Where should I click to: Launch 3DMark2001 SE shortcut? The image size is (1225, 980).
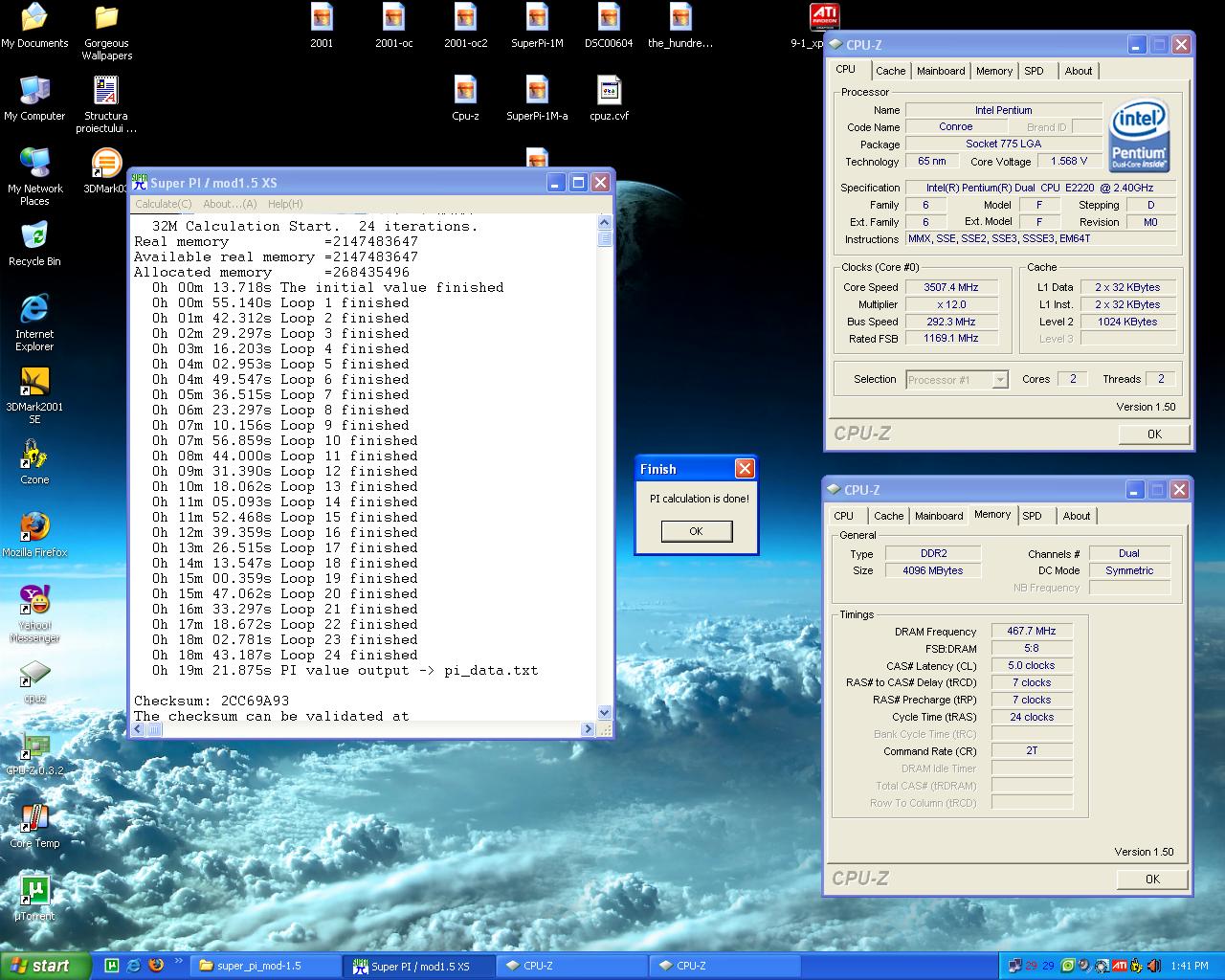(x=34, y=395)
